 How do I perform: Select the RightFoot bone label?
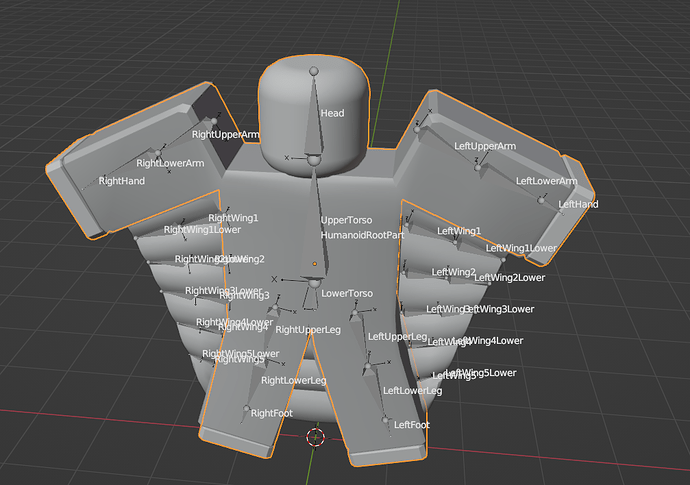coord(272,413)
